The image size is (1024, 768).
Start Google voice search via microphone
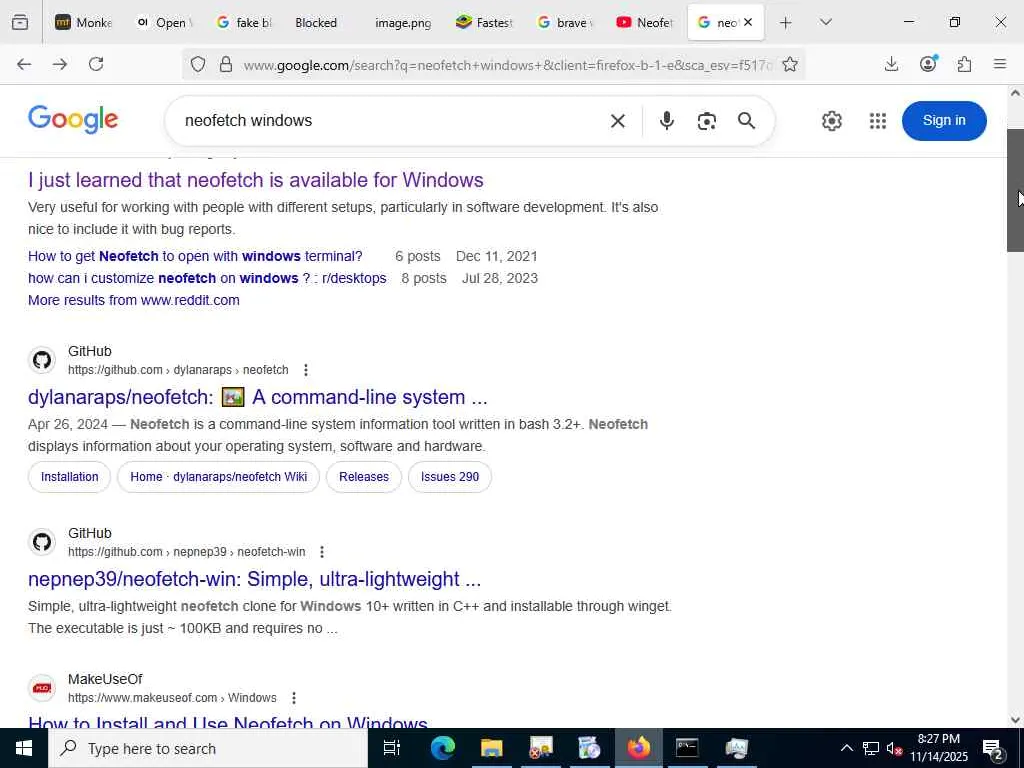(667, 121)
